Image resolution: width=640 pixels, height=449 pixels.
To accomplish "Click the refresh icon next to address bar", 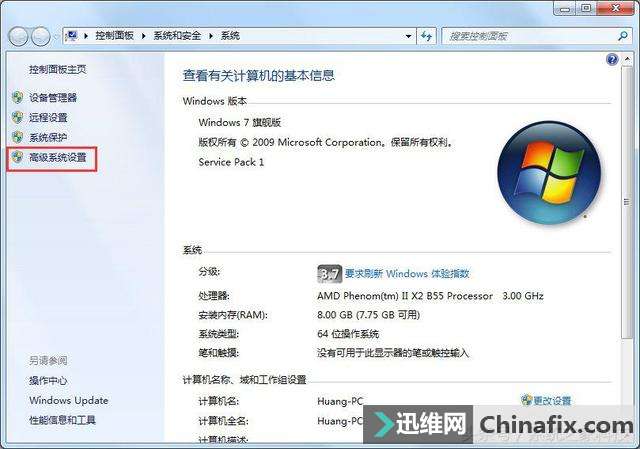I will click(x=427, y=36).
